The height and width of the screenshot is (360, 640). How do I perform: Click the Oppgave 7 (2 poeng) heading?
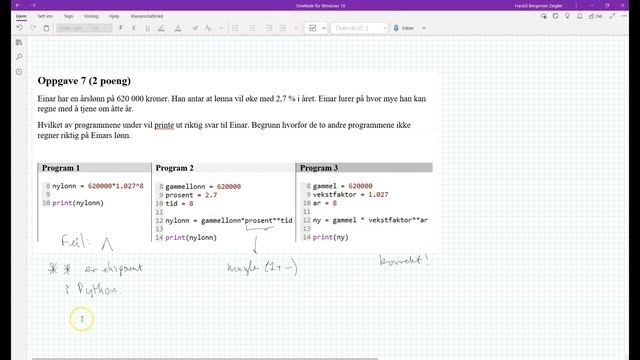[x=84, y=81]
